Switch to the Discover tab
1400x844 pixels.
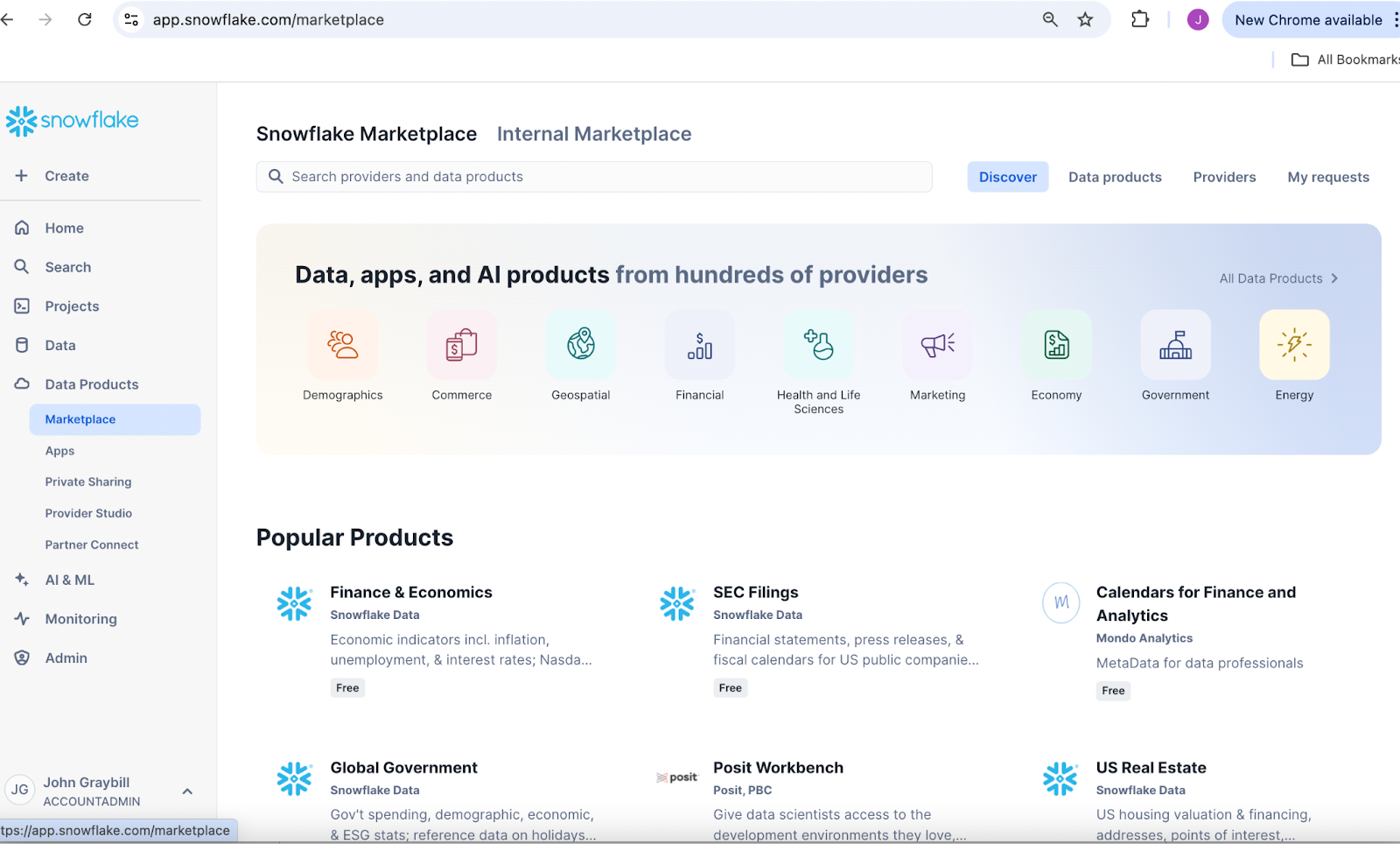[1008, 177]
